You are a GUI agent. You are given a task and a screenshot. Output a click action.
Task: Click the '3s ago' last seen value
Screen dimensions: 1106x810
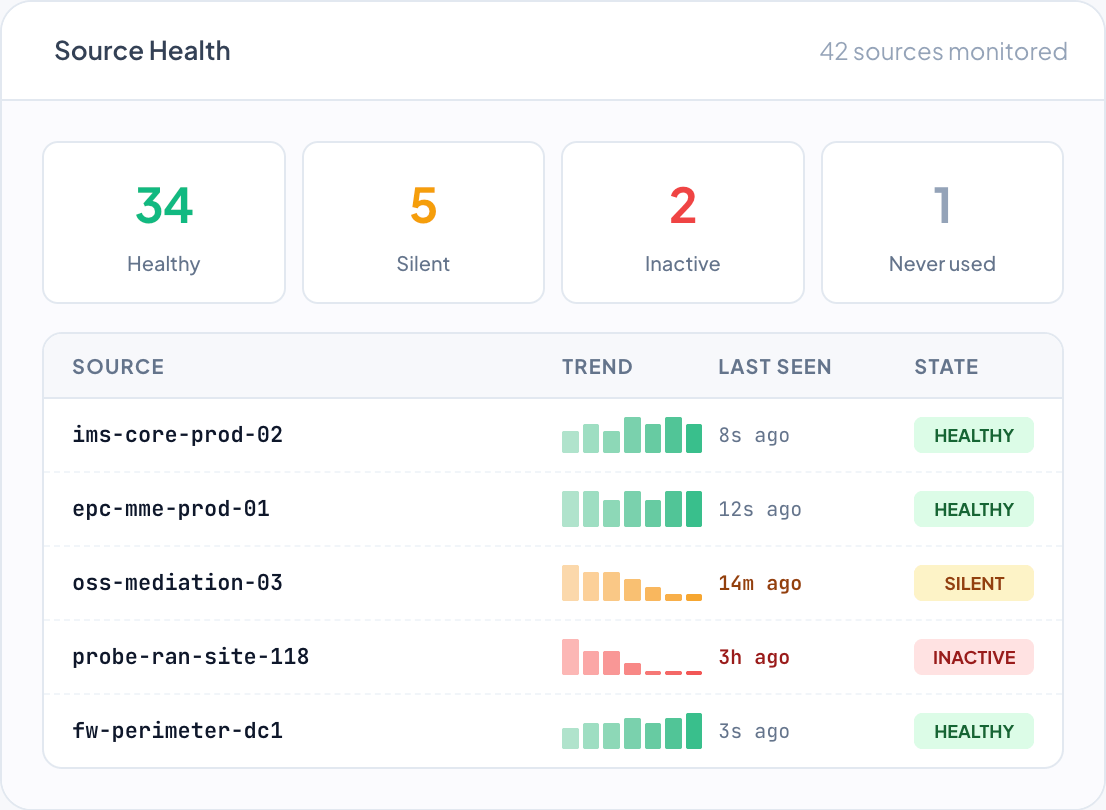[x=754, y=732]
